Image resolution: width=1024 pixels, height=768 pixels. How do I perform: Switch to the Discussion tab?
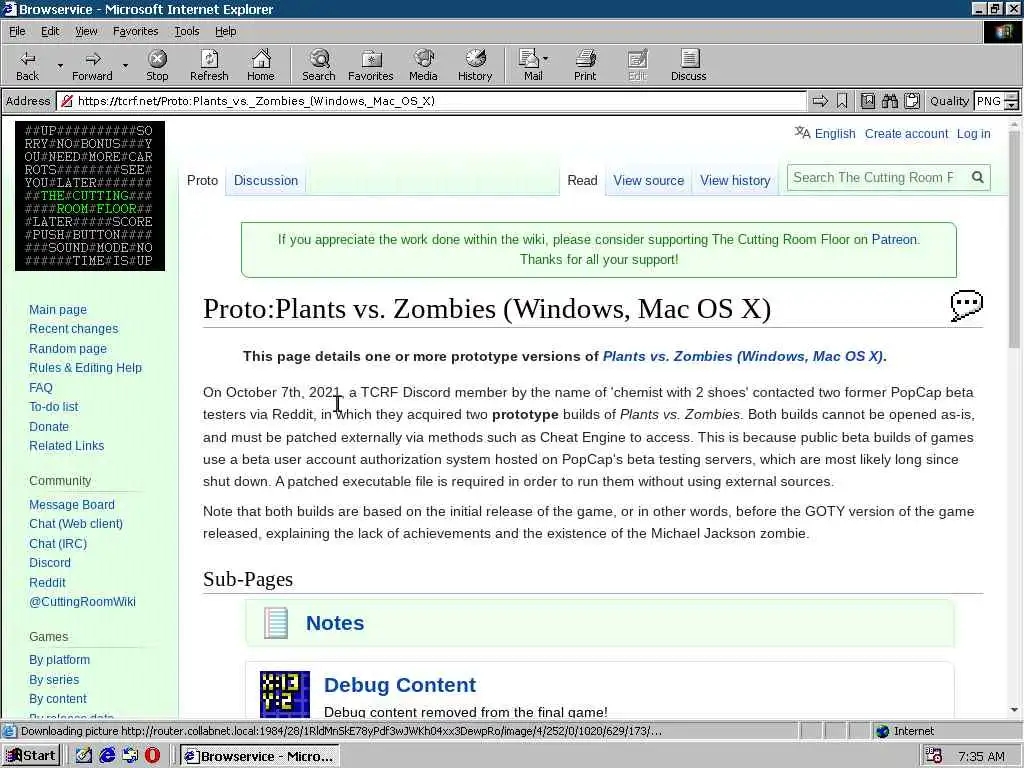[x=266, y=180]
